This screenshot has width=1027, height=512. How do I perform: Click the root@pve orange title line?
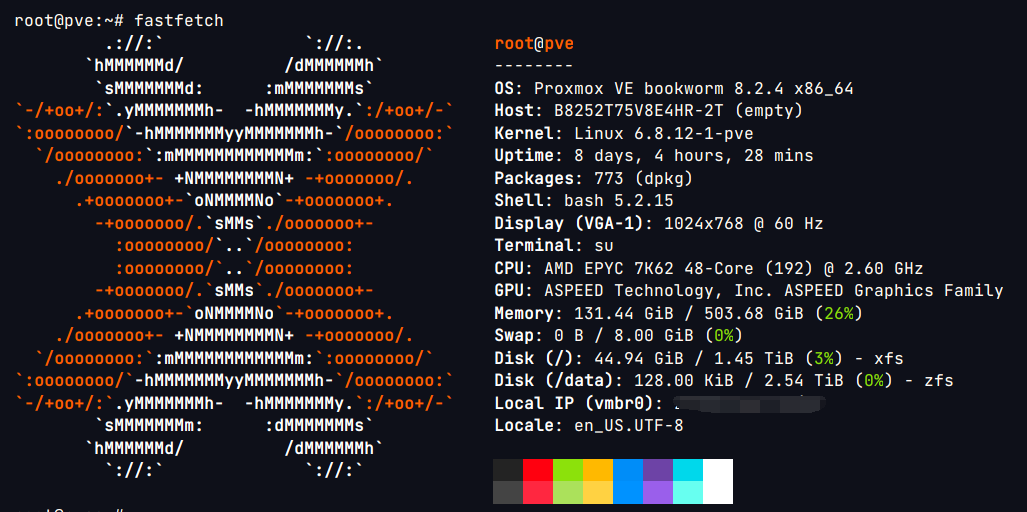534,44
